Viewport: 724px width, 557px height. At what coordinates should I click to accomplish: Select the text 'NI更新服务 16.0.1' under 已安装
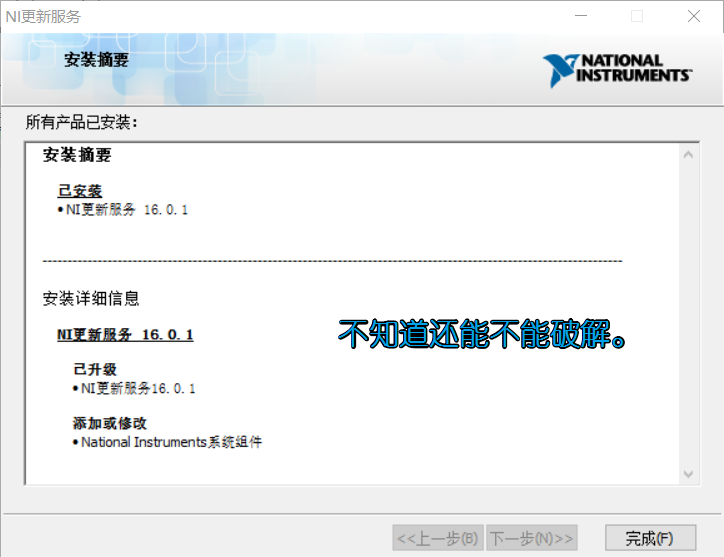(127, 210)
